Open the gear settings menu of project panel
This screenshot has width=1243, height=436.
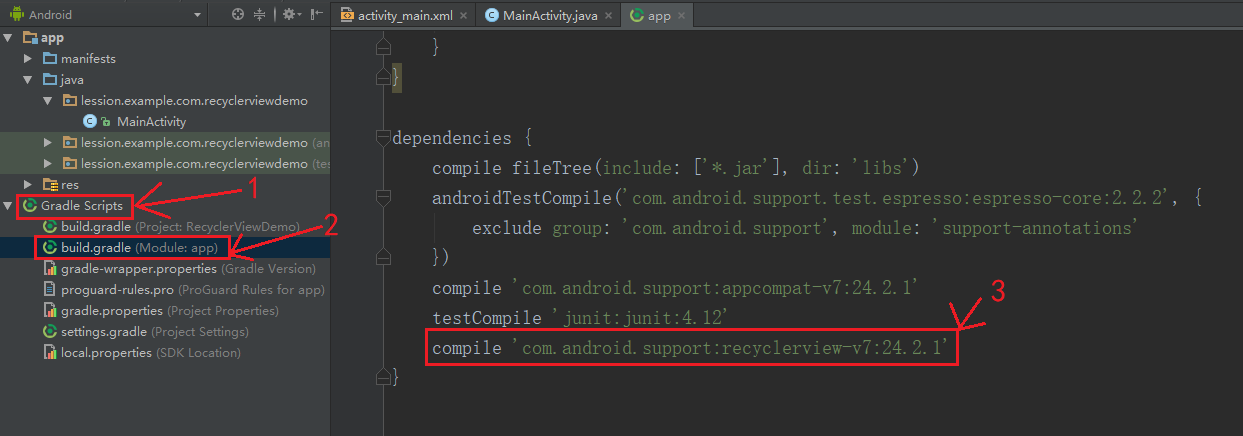(290, 14)
